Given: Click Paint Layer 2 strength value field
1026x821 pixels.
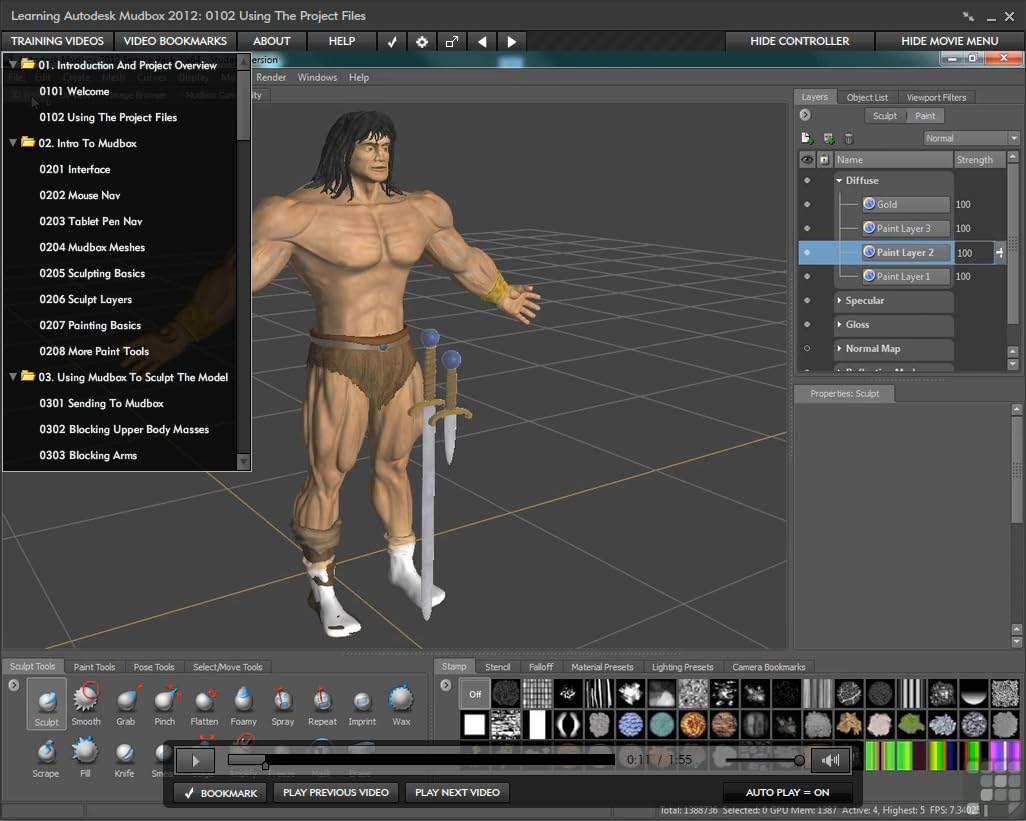Looking at the screenshot, I should [x=974, y=253].
